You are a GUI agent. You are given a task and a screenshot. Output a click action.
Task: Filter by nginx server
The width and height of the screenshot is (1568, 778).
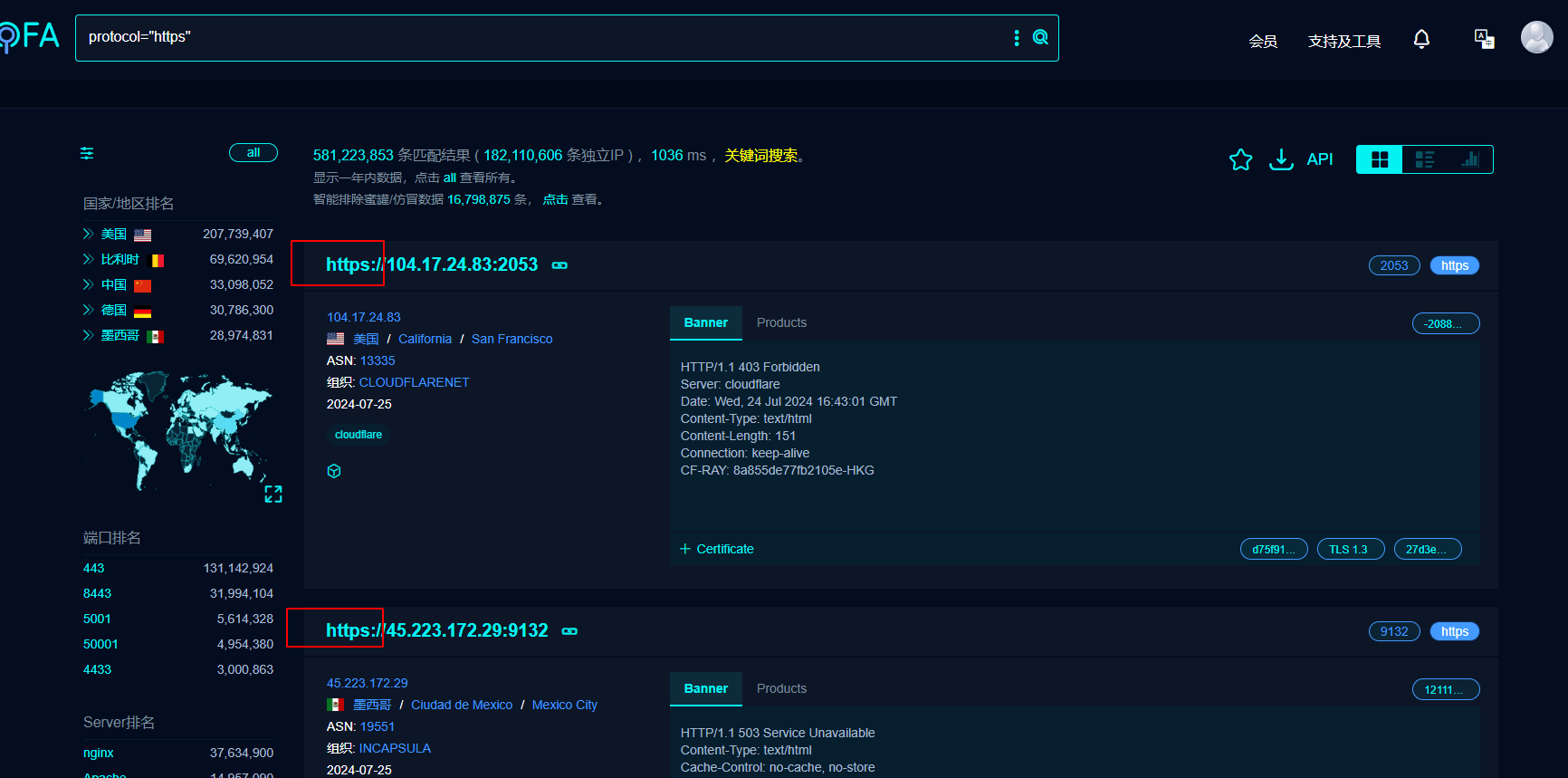[x=99, y=753]
